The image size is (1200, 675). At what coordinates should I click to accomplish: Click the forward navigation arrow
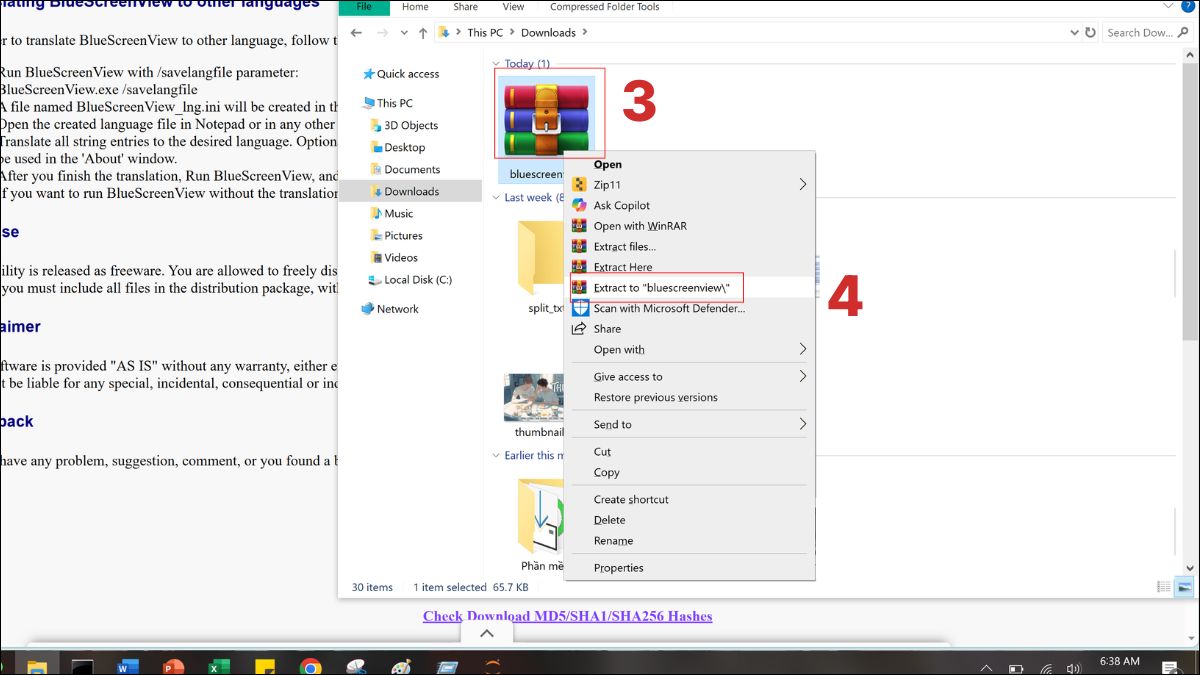(385, 32)
